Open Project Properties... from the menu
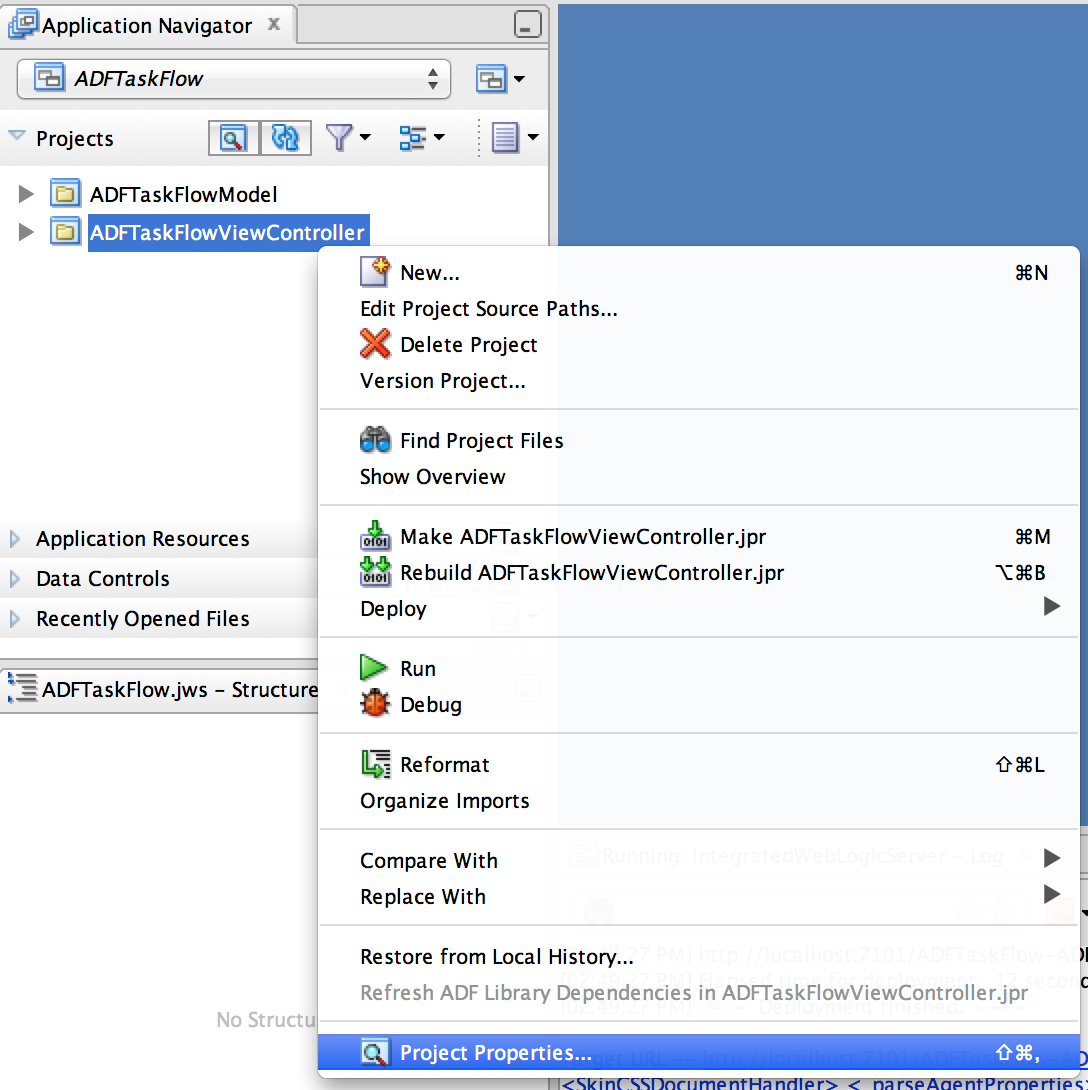Viewport: 1088px width, 1090px height. pos(699,1052)
